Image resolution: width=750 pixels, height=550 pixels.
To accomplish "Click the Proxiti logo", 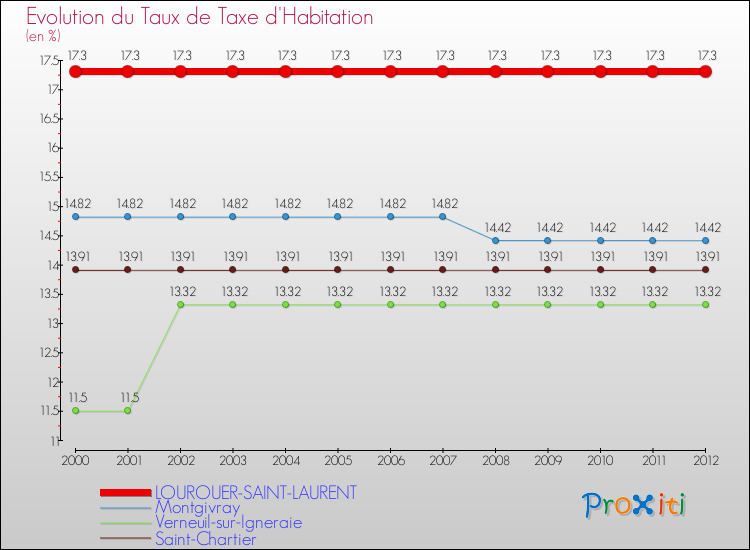I will pos(634,505).
